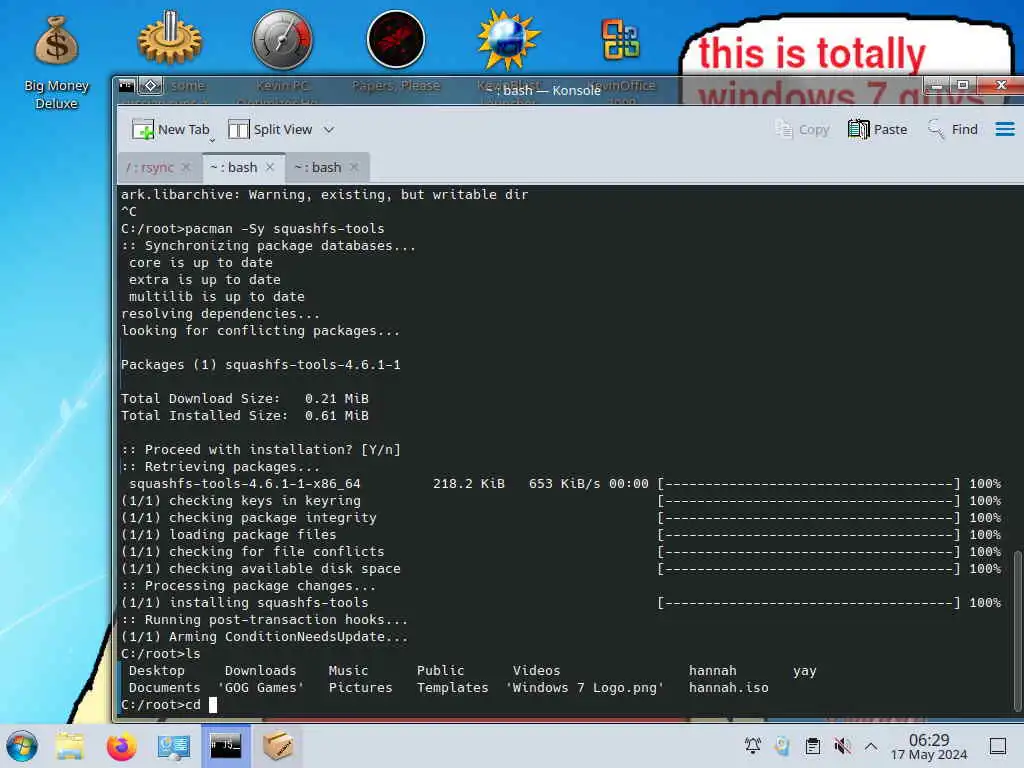This screenshot has width=1024, height=768.
Task: Click '(1/1) Arming ConditionNeedsUpdate...' line
Action: [x=264, y=636]
